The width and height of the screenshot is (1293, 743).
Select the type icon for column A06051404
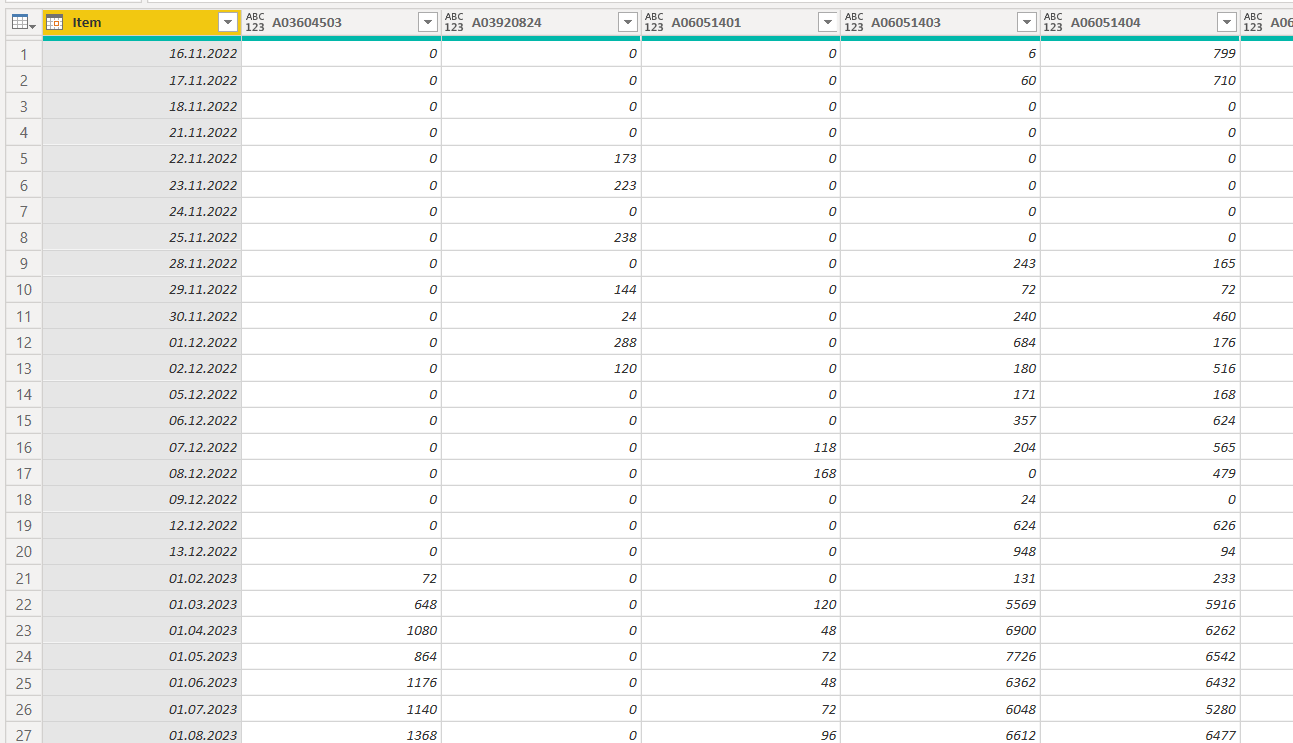coord(1054,22)
